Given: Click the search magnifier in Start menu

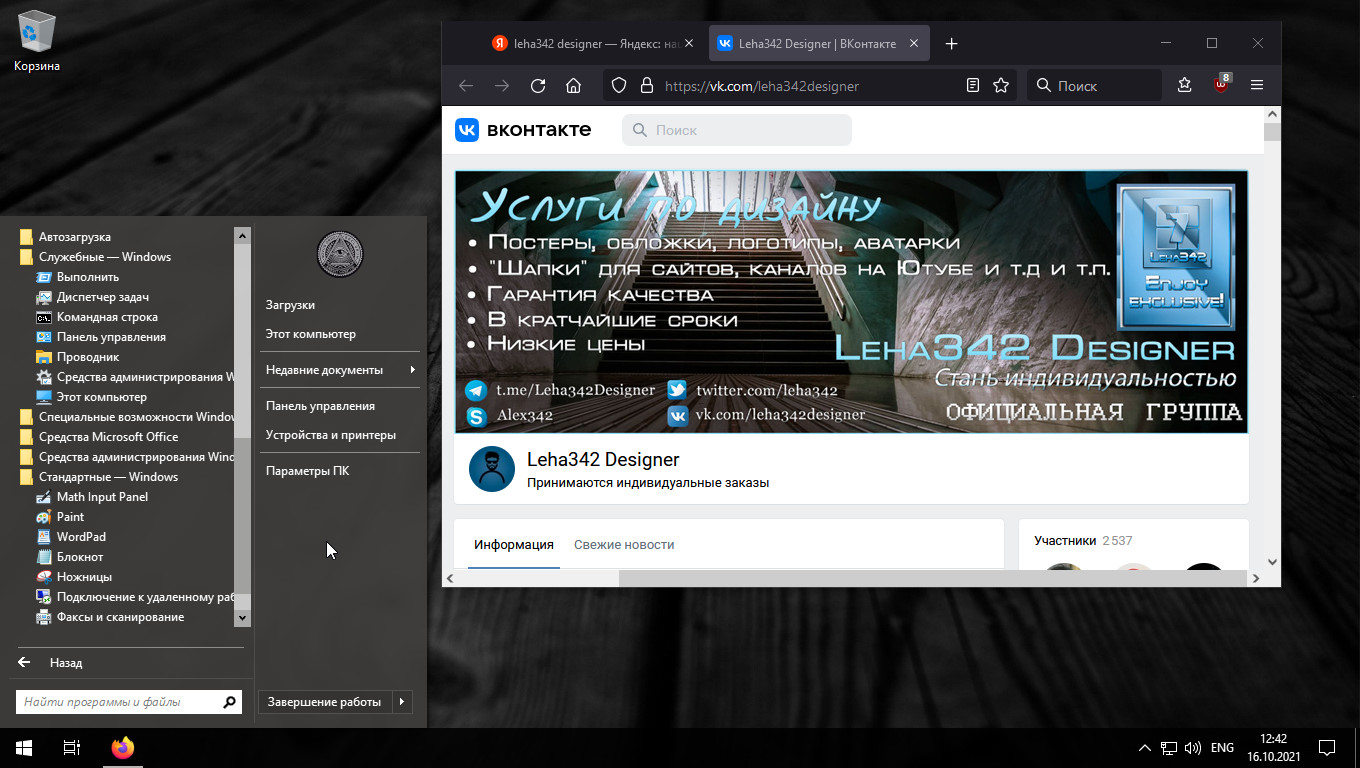Looking at the screenshot, I should [230, 702].
